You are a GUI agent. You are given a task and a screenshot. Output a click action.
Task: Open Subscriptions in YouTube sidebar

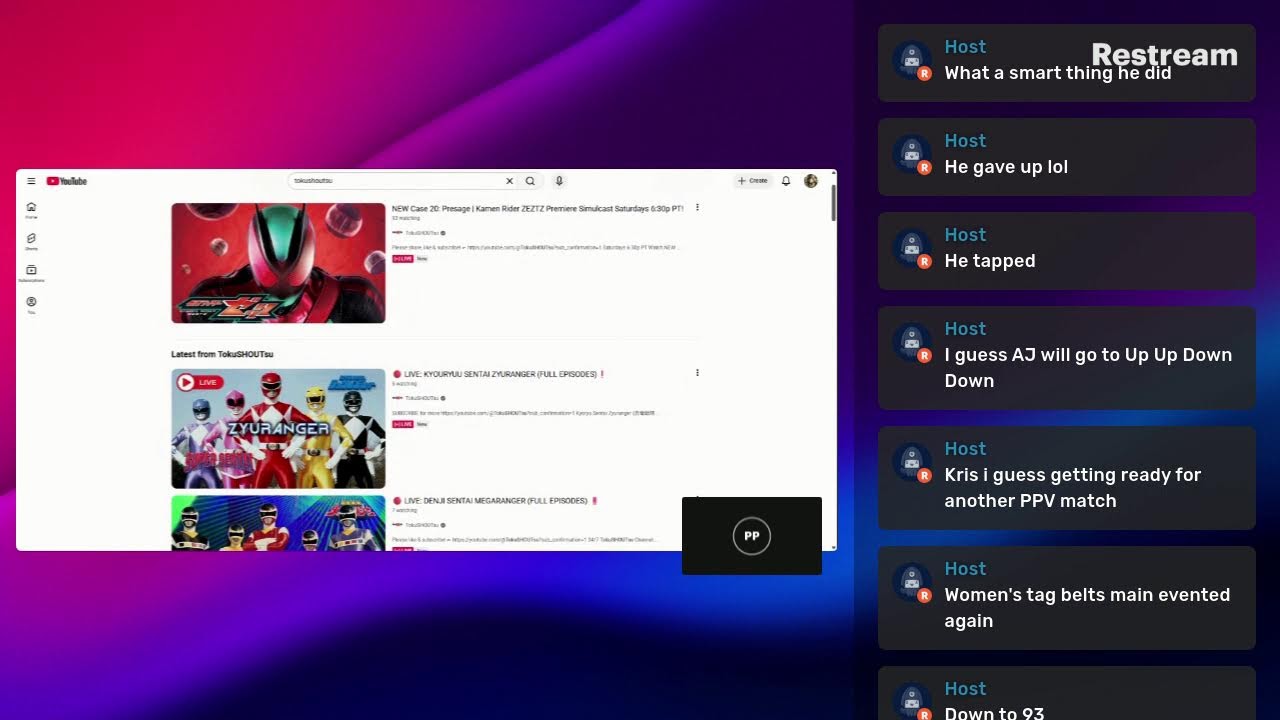(x=31, y=273)
